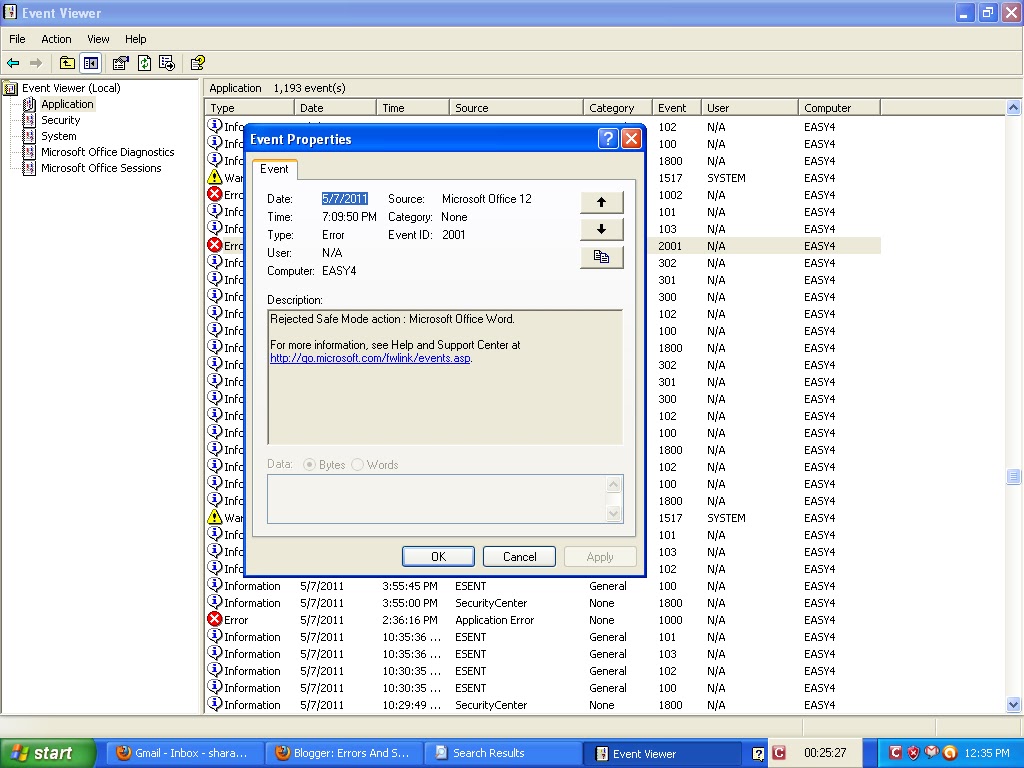
Task: Open the File menu
Action: [17, 39]
